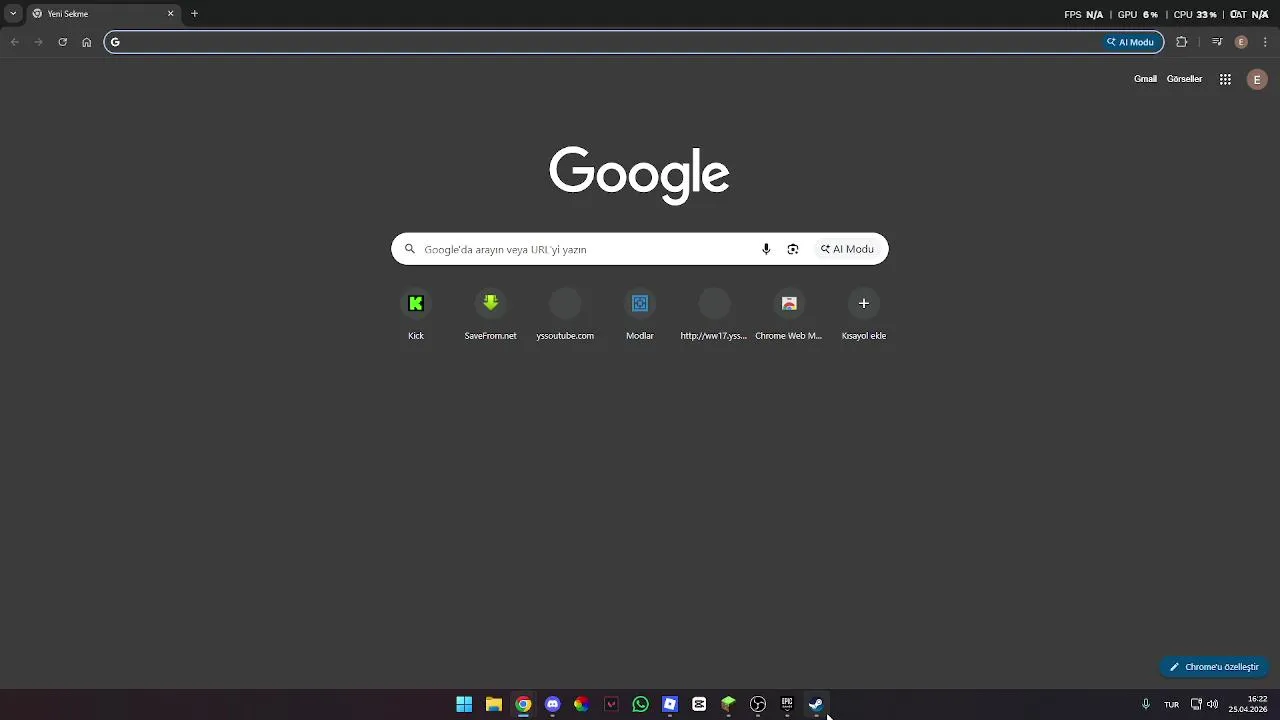Click AI Modu in the address bar
Viewport: 1280px width, 720px height.
[1130, 42]
